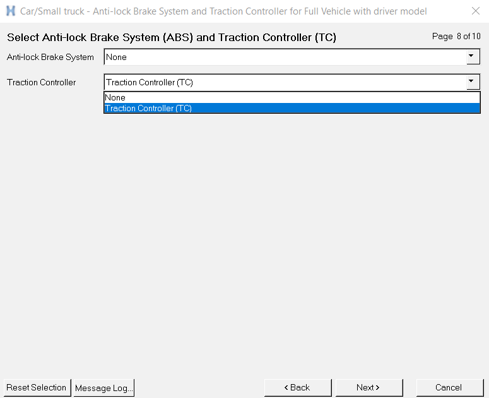The width and height of the screenshot is (489, 398).
Task: Click the application logo in title bar
Action: click(x=11, y=11)
